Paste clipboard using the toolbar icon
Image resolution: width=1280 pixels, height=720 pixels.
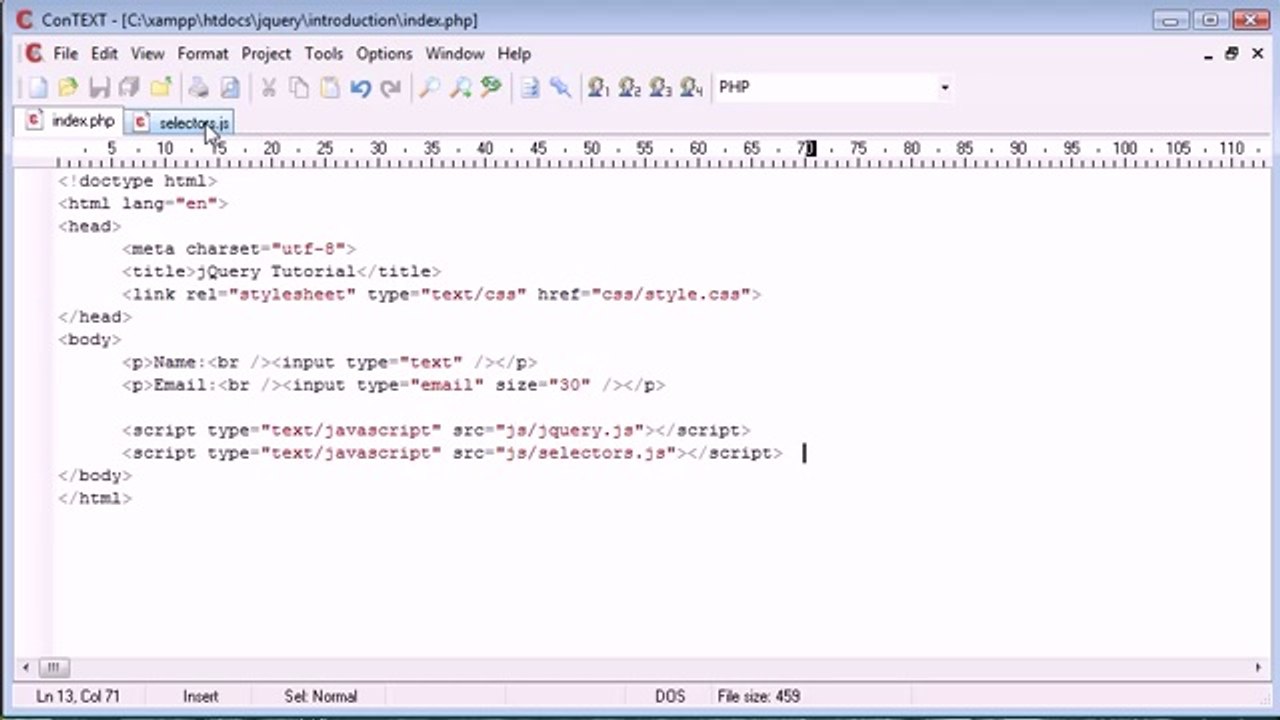point(330,88)
